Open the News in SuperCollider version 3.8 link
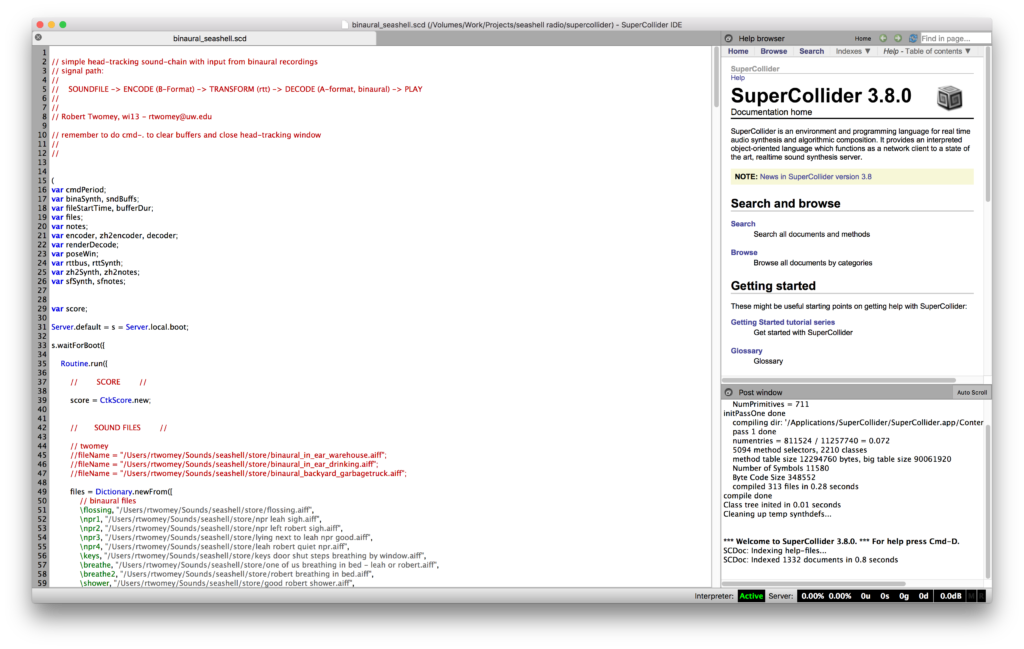 click(816, 176)
